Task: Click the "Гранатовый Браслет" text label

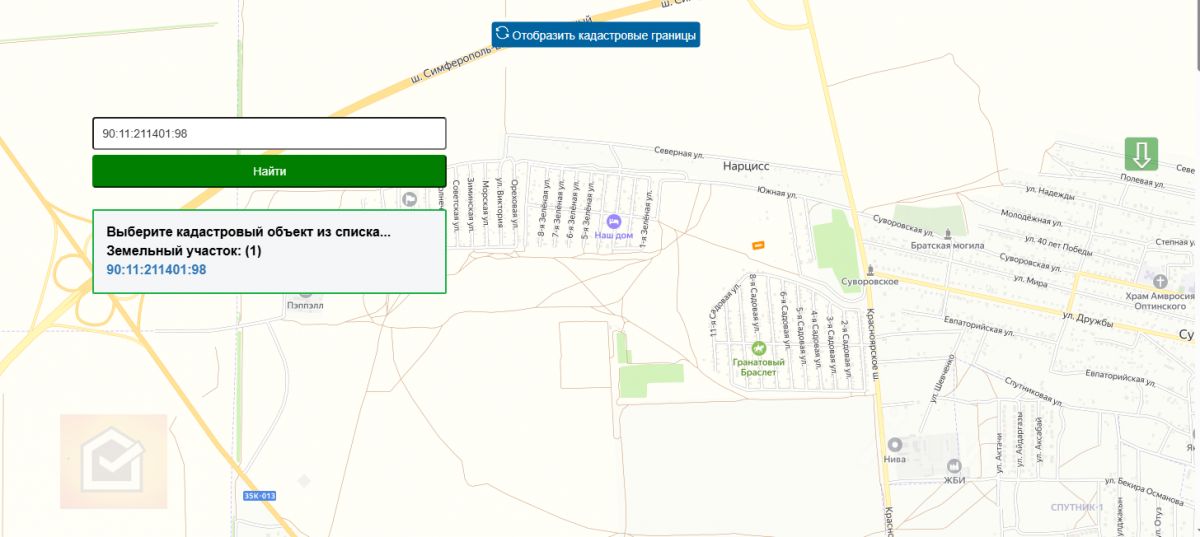Action: [x=758, y=367]
